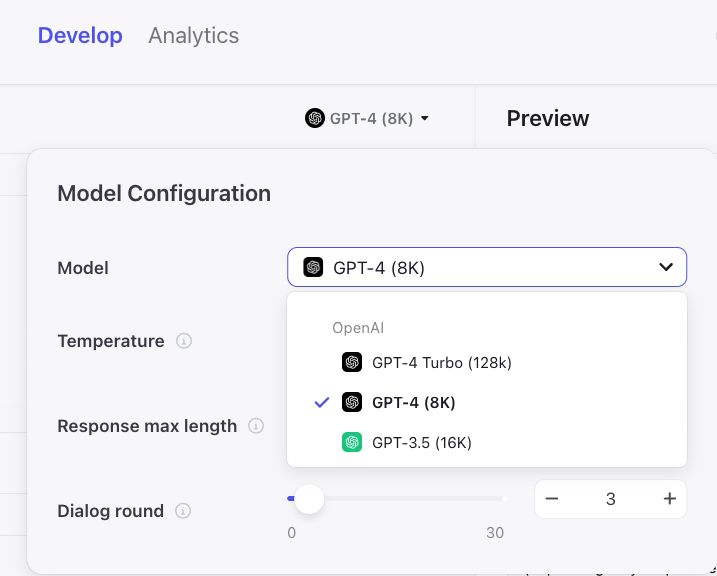Screen dimensions: 717x576
Task: Choose GPT-3.5 (16K) from the list
Action: 487,443
